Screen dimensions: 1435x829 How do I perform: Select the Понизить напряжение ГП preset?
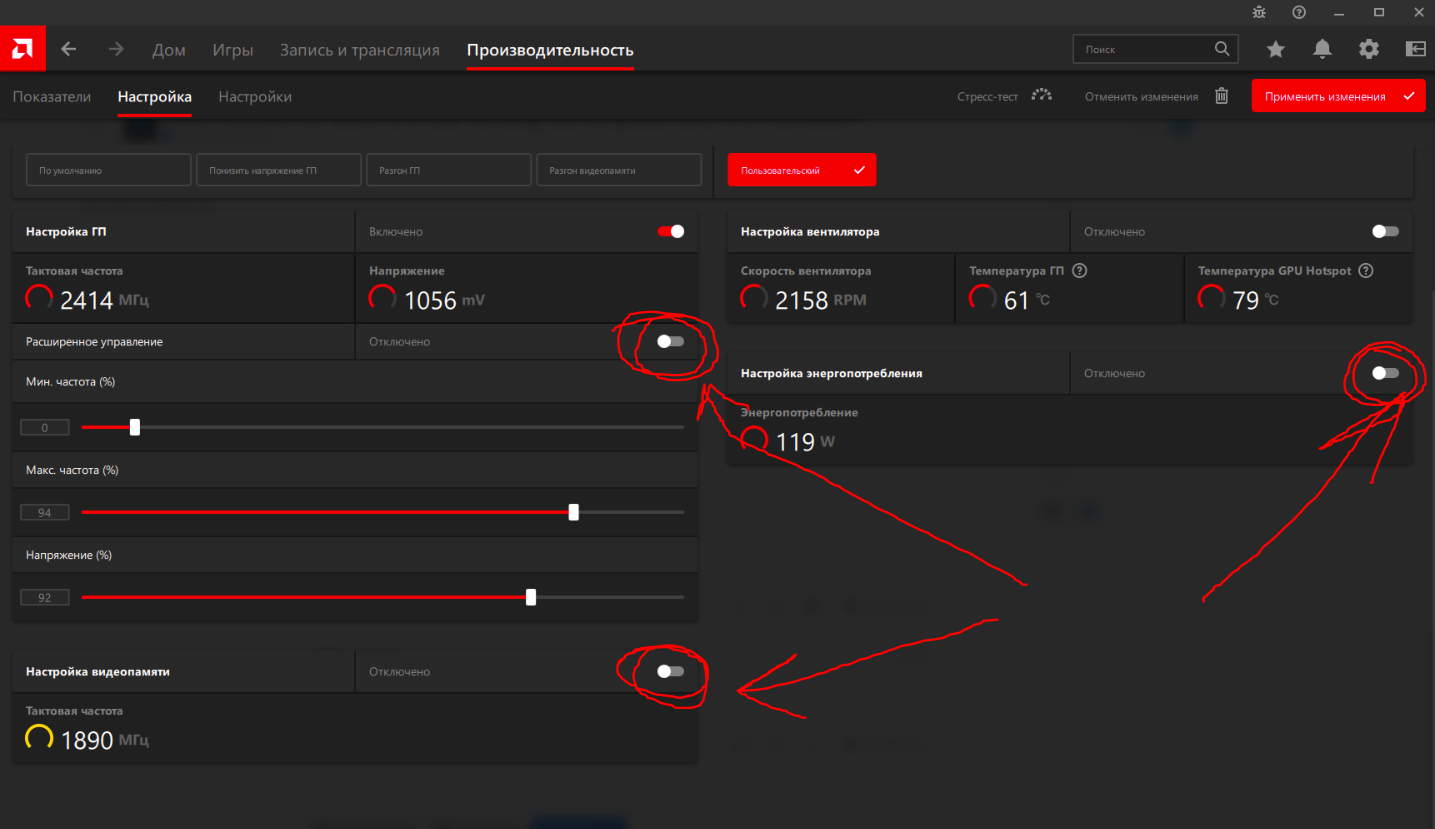click(x=278, y=170)
